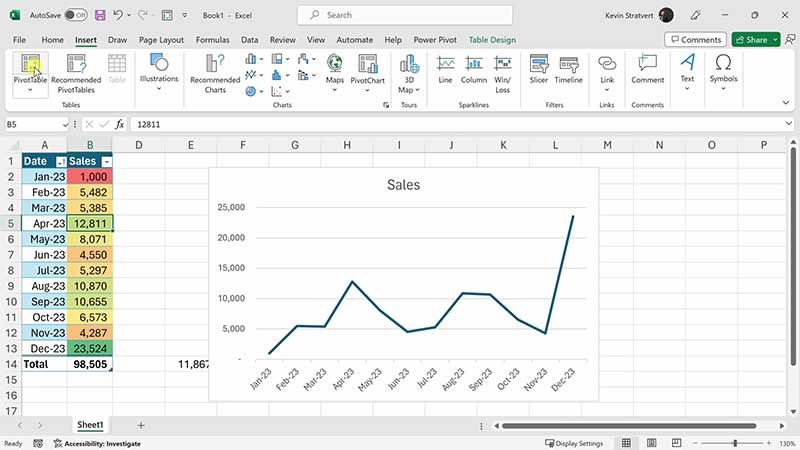Save the workbook with floppy icon
800x450 pixels.
100,15
